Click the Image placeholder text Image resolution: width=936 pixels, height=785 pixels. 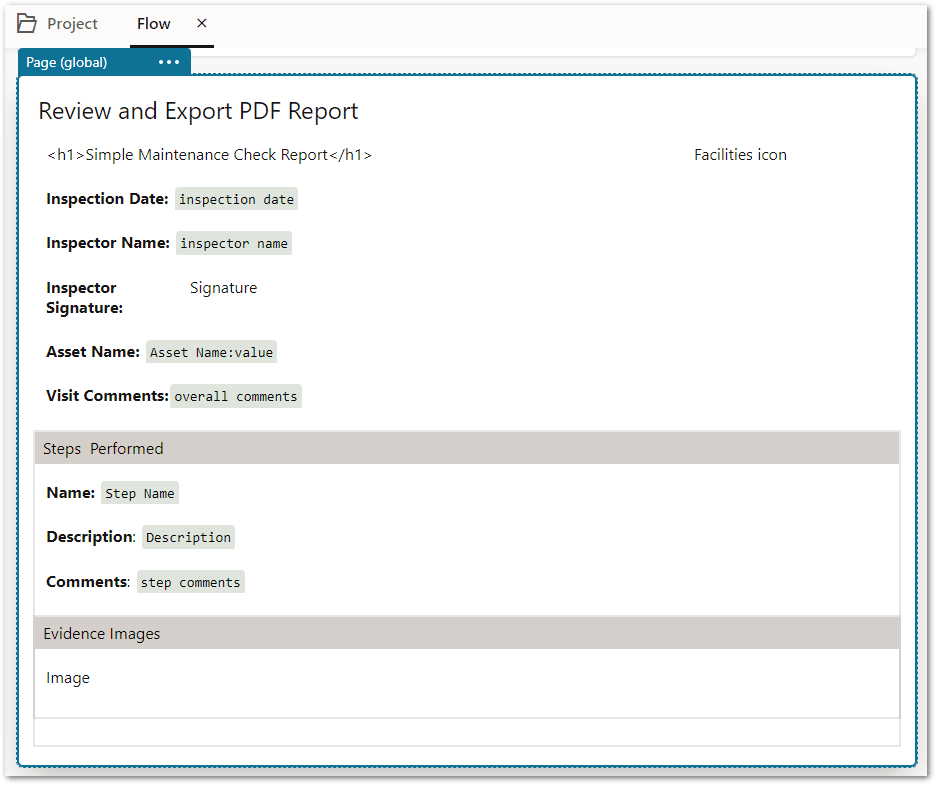68,678
